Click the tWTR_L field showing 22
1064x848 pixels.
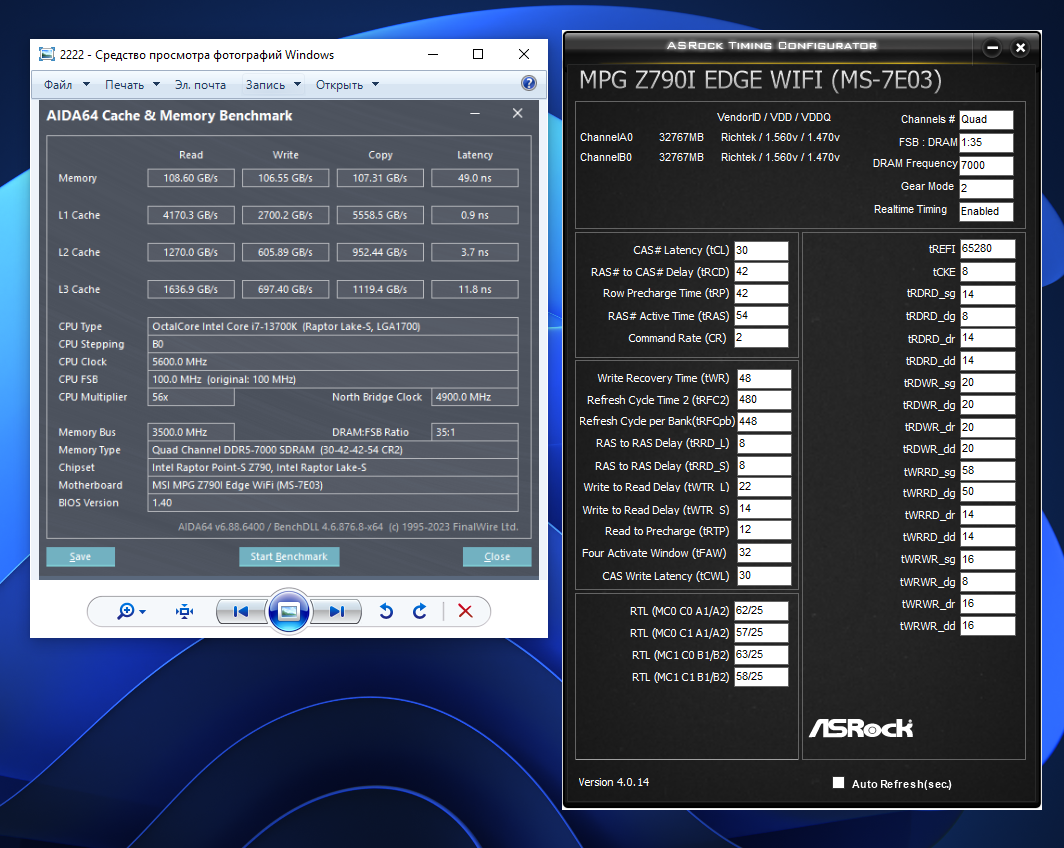coord(764,486)
